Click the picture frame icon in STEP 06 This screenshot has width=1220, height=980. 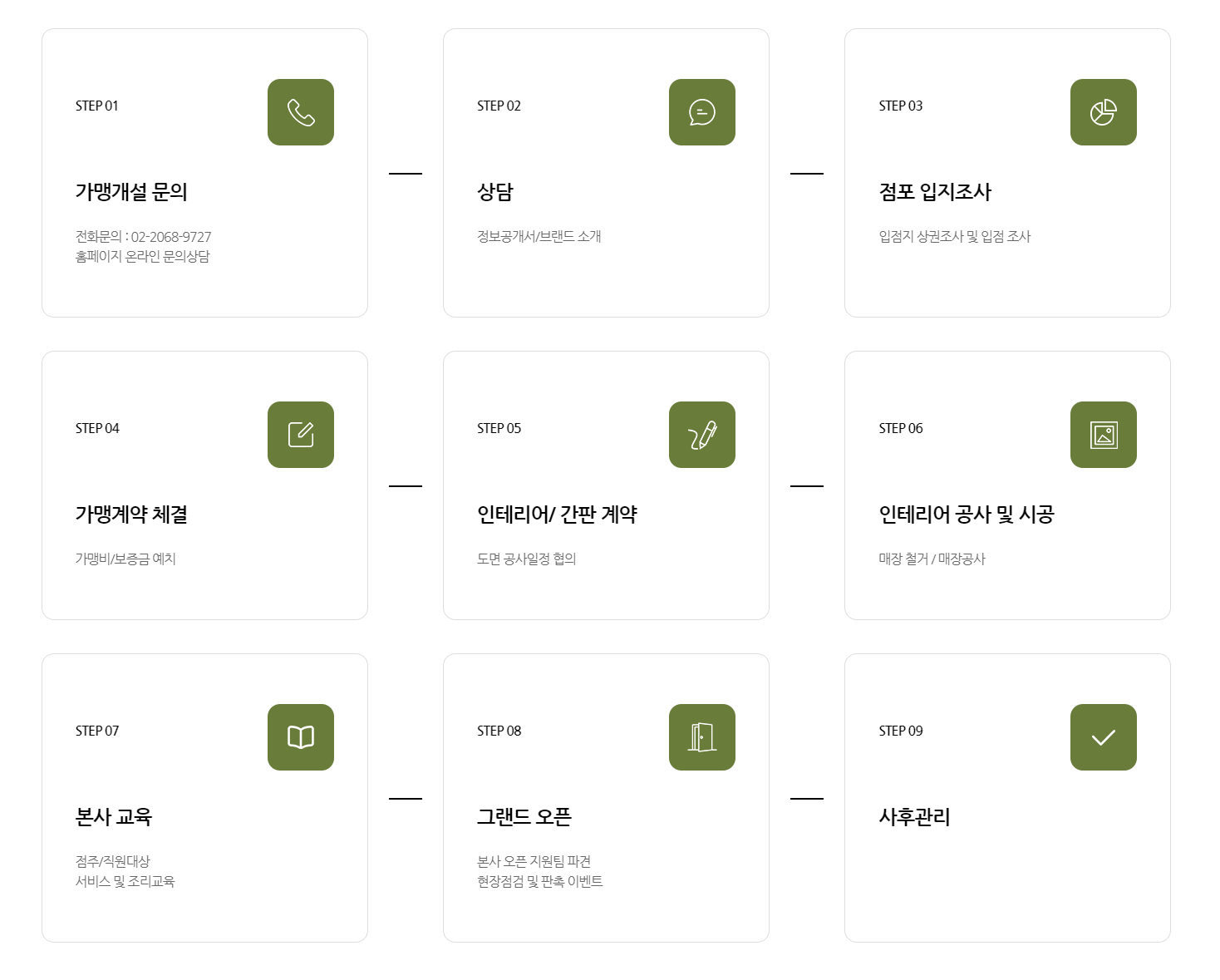click(1104, 435)
